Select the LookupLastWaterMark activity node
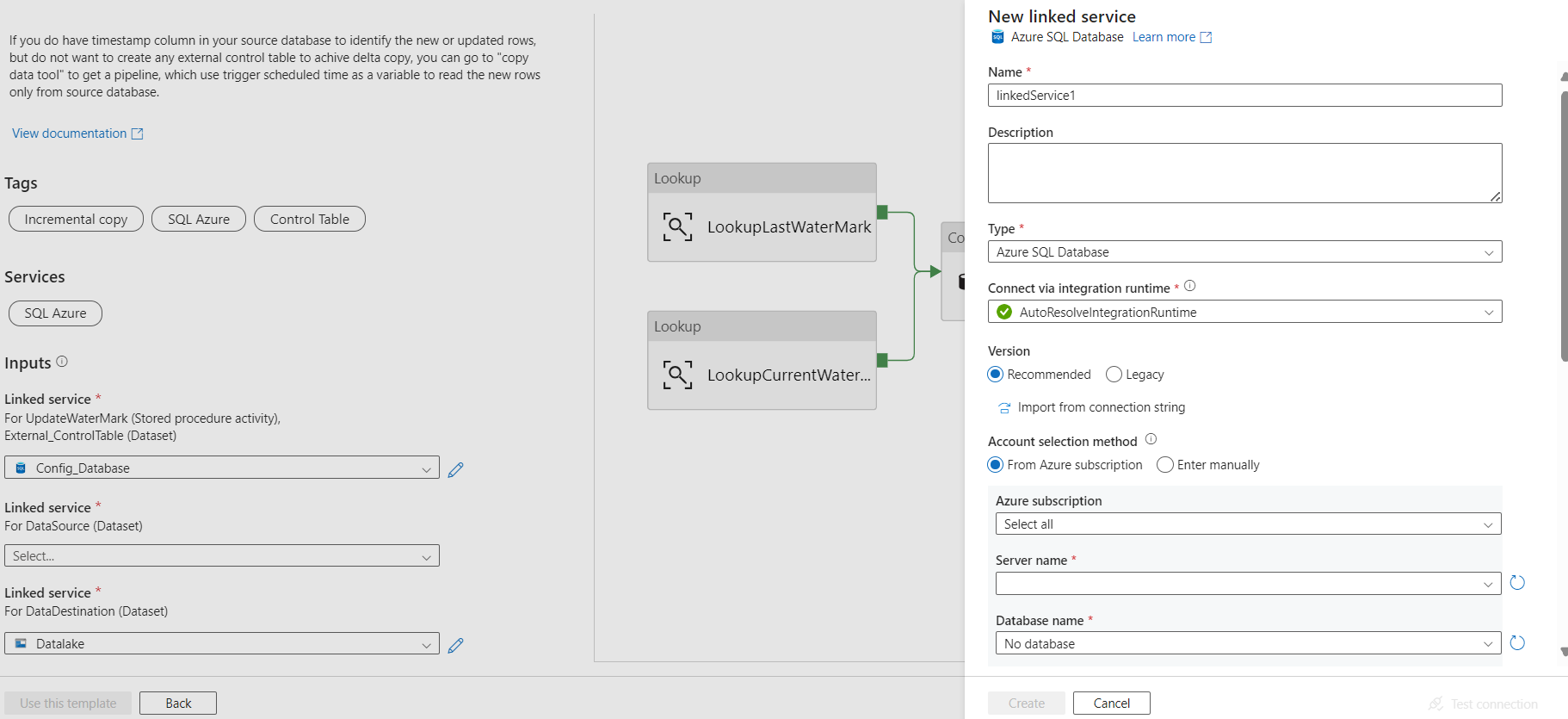Image resolution: width=1568 pixels, height=719 pixels. click(x=762, y=212)
